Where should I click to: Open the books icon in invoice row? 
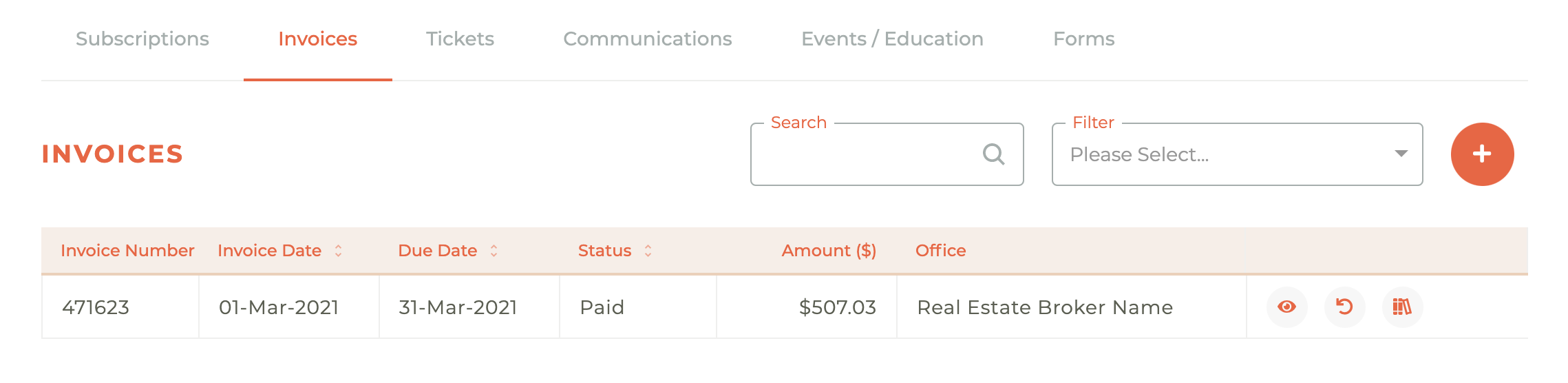[1402, 307]
